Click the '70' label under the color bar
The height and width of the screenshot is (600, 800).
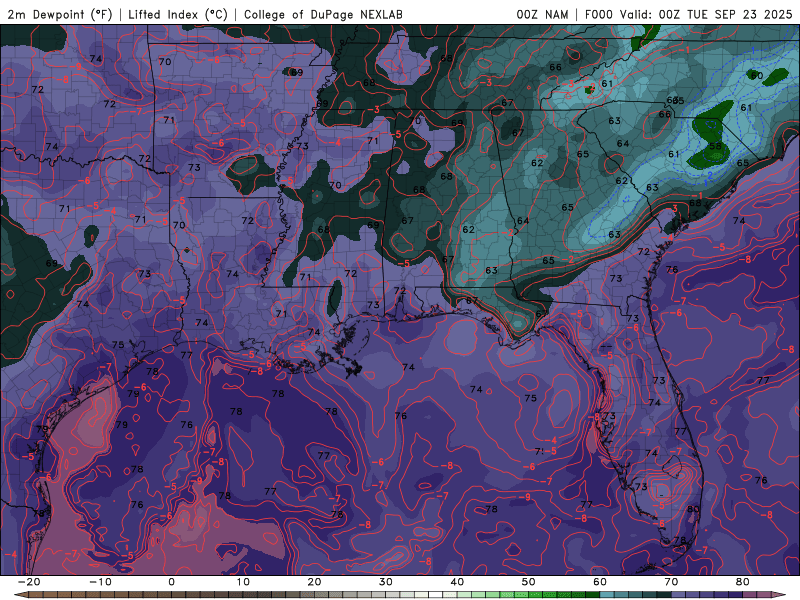671,582
